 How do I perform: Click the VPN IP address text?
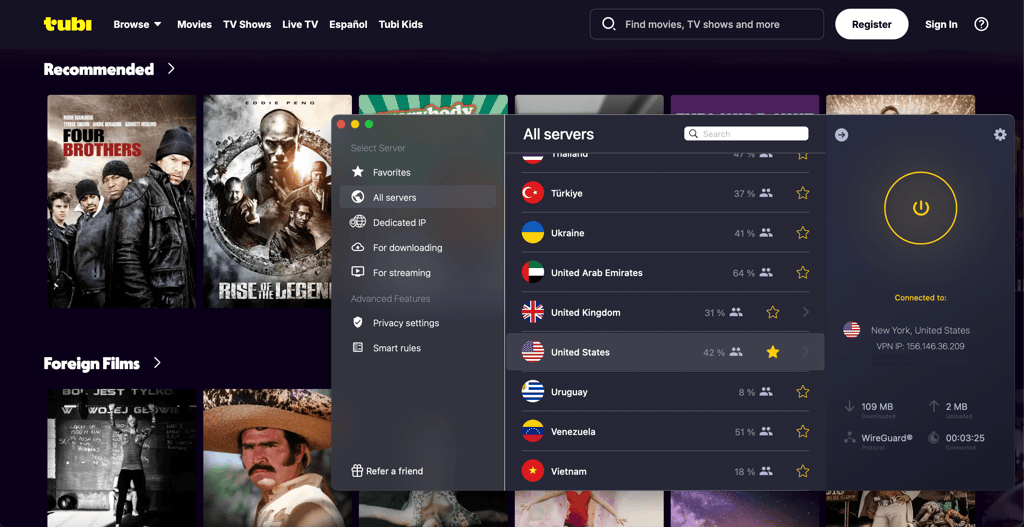(920, 346)
